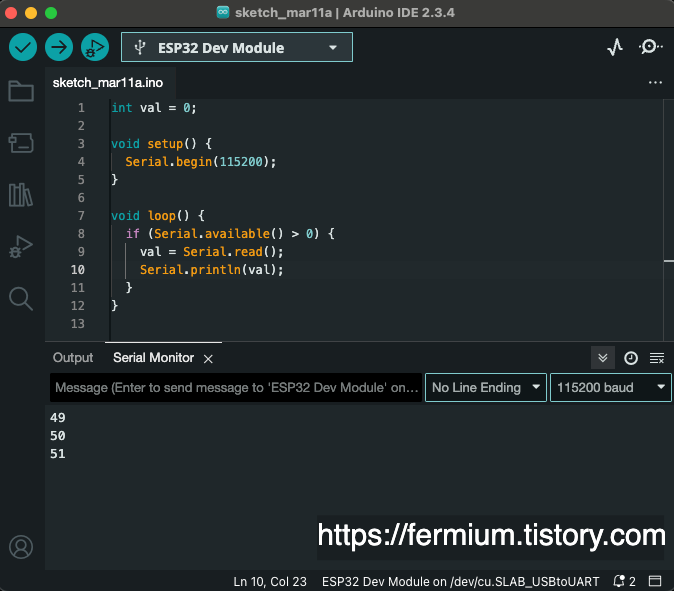Clear the Serial Monitor output
This screenshot has height=591, width=674.
657,358
